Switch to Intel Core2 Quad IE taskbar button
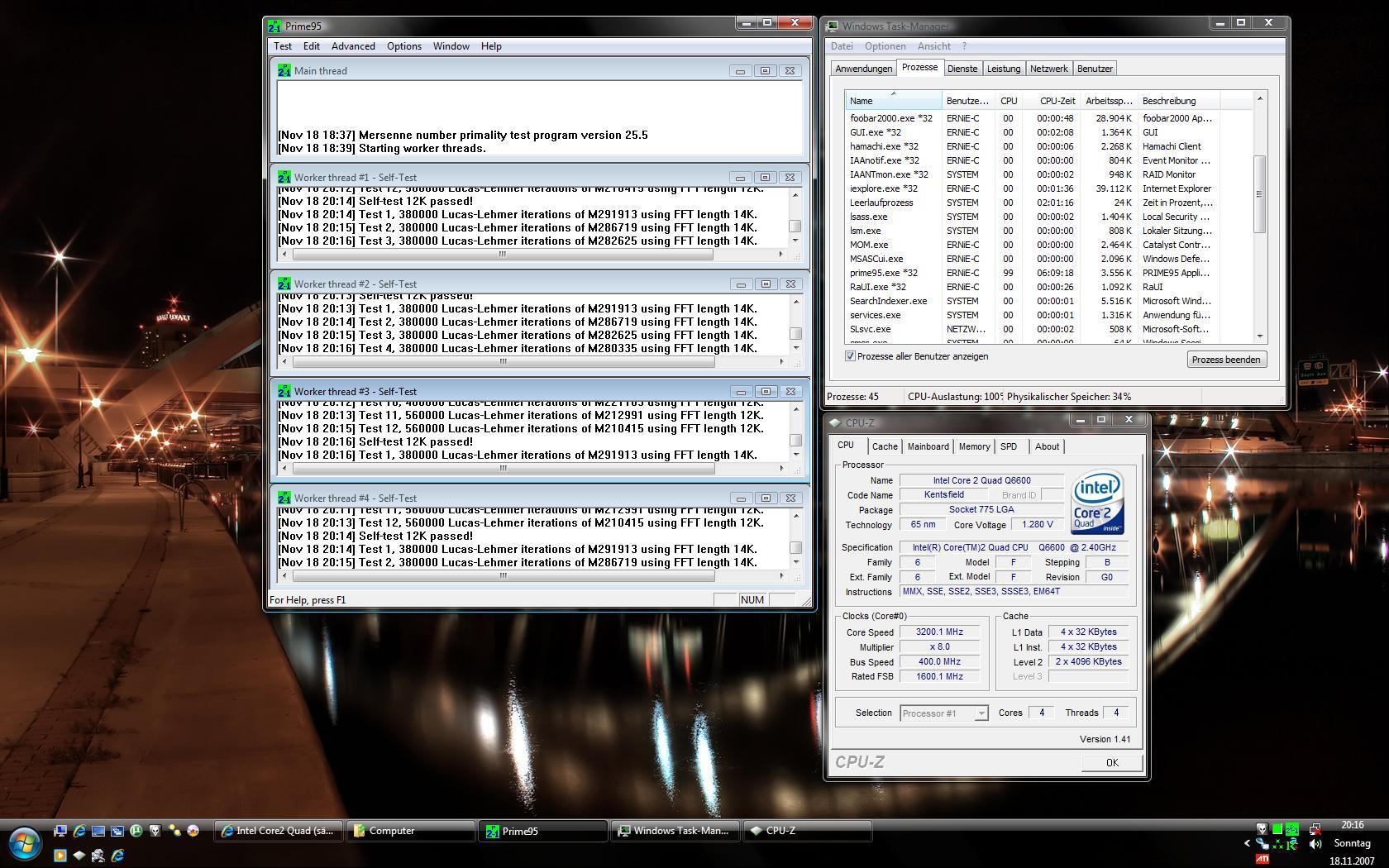 pos(279,831)
